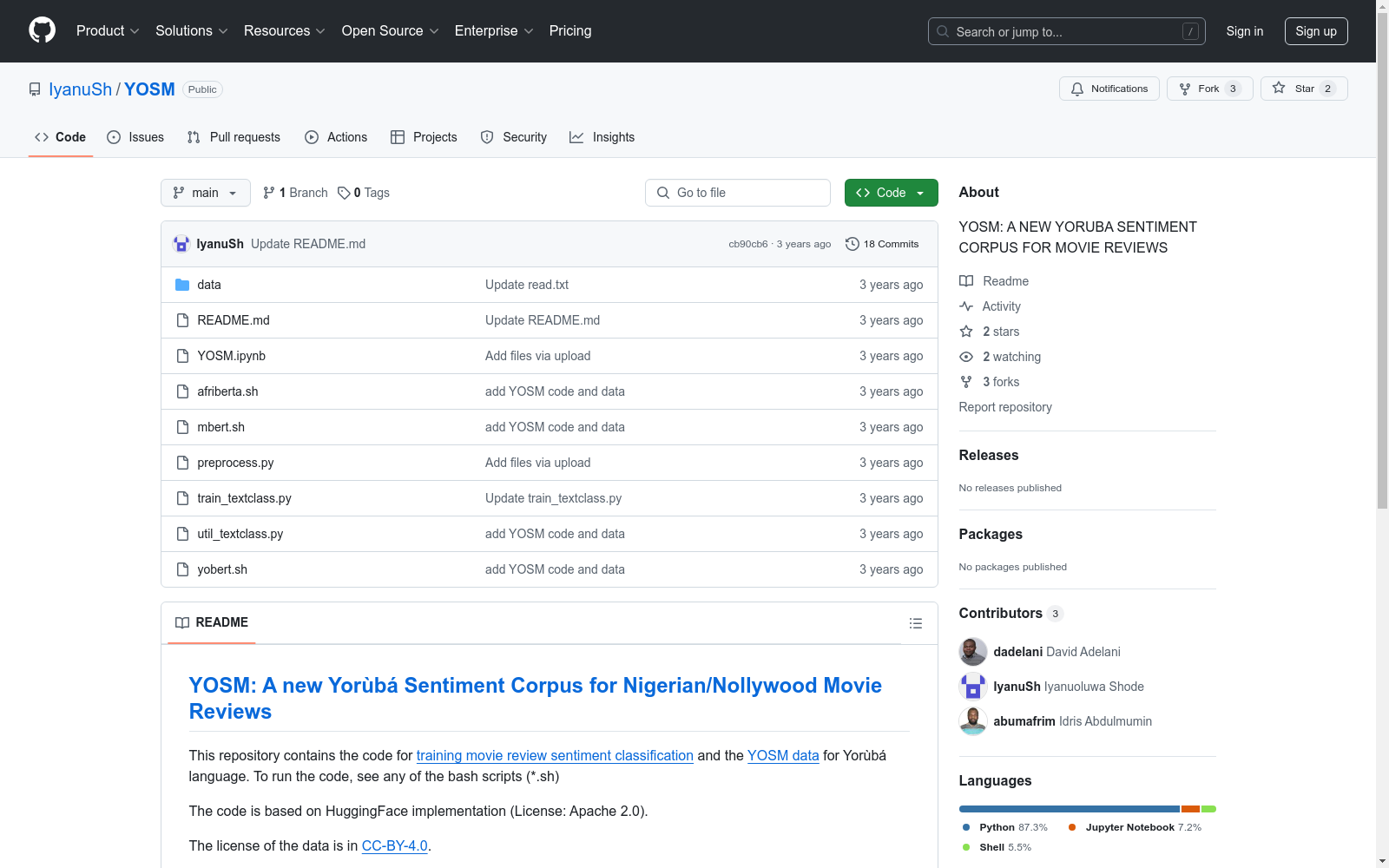Click the file icon for yobert.sh
Screen dimensions: 1389x868
pyautogui.click(x=182, y=569)
